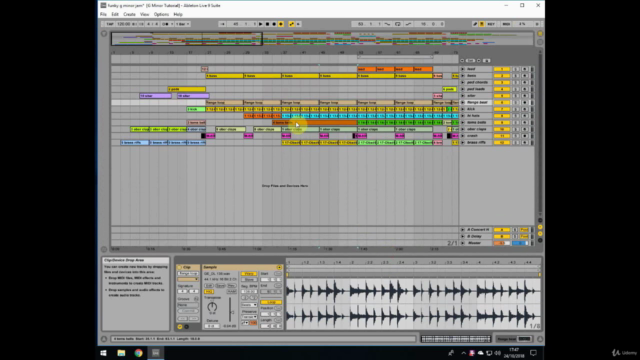Click the A Concert H return track

pyautogui.click(x=478, y=230)
